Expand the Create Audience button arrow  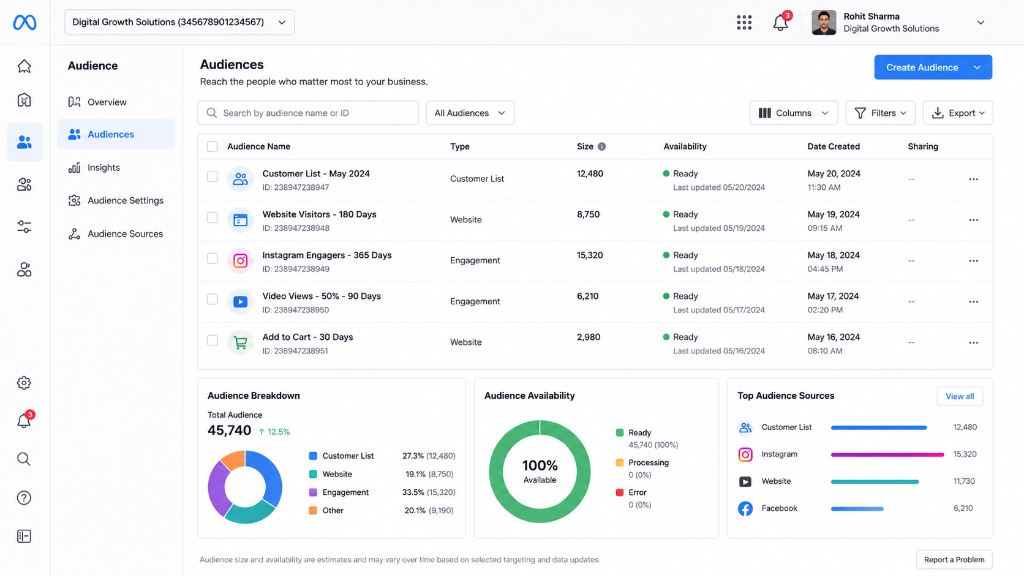tap(977, 67)
